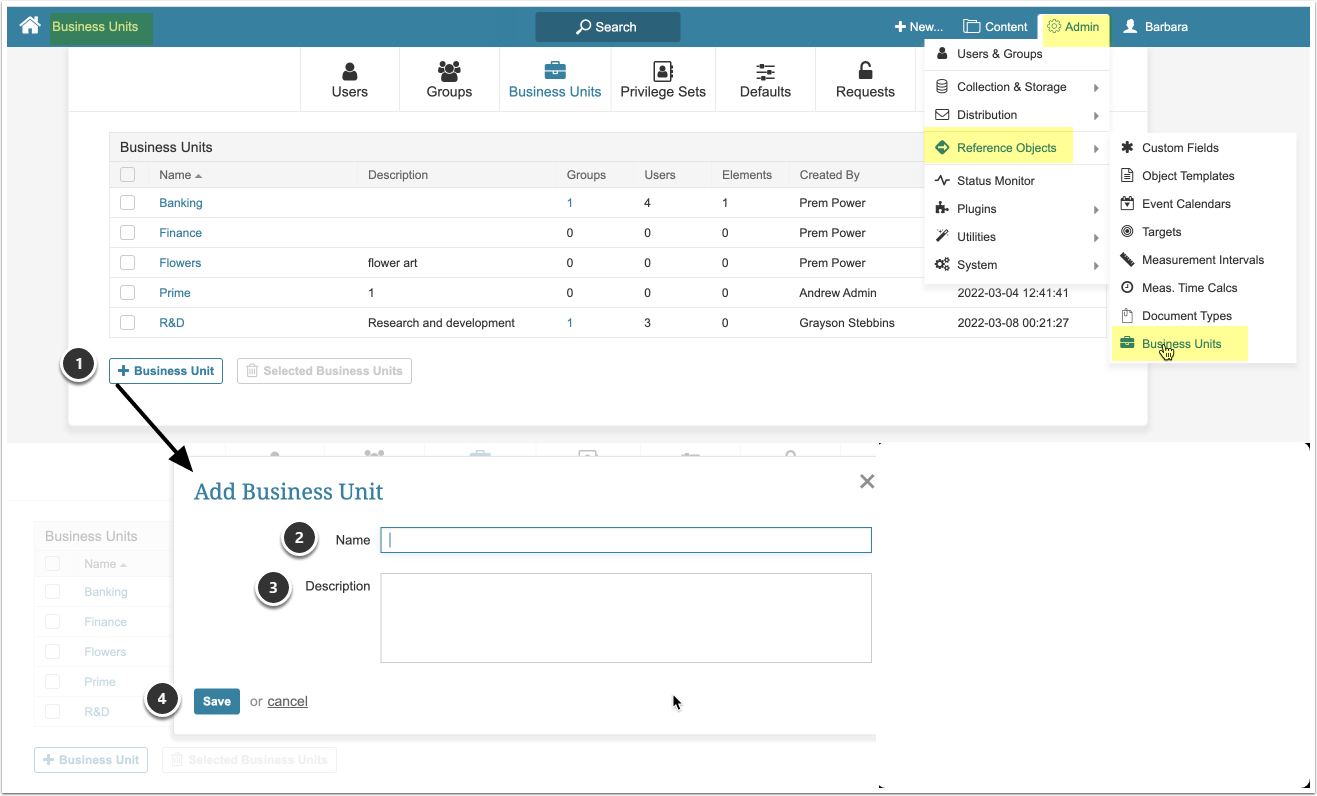Open the Defaults sliders icon tab

[765, 80]
